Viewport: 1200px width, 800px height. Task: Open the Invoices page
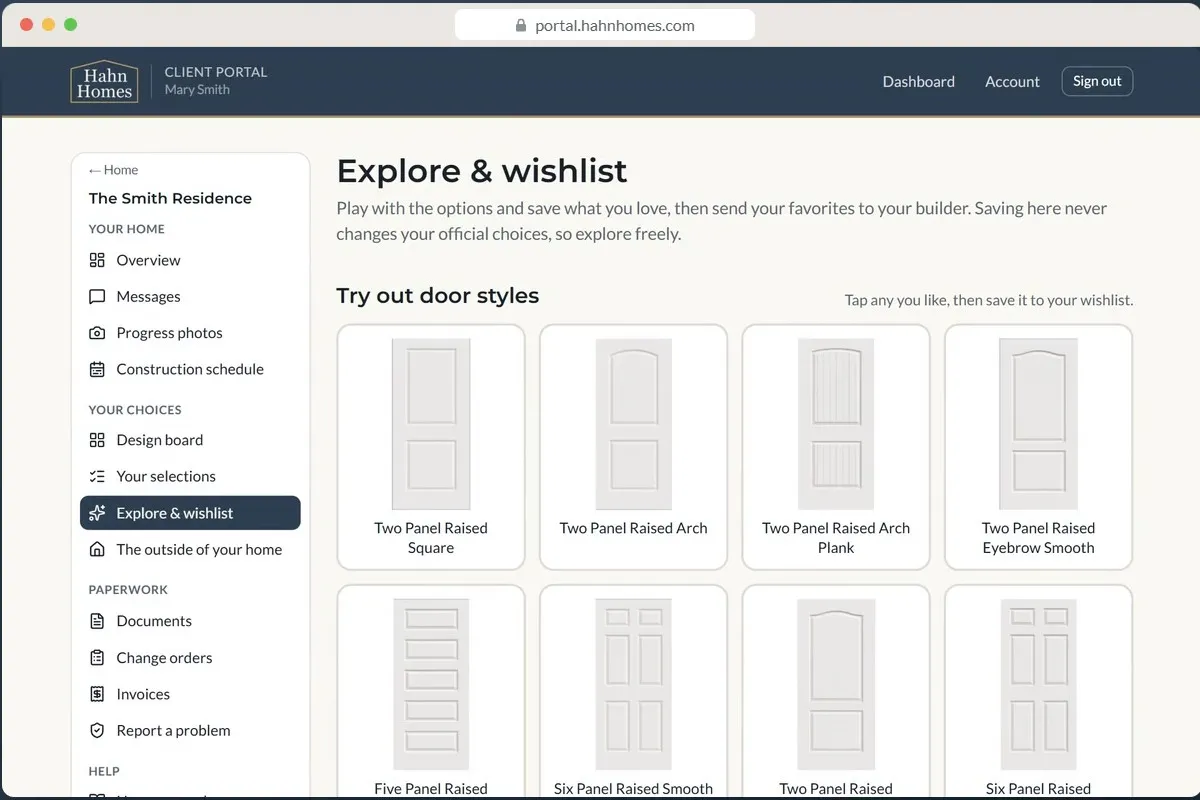coord(190,694)
